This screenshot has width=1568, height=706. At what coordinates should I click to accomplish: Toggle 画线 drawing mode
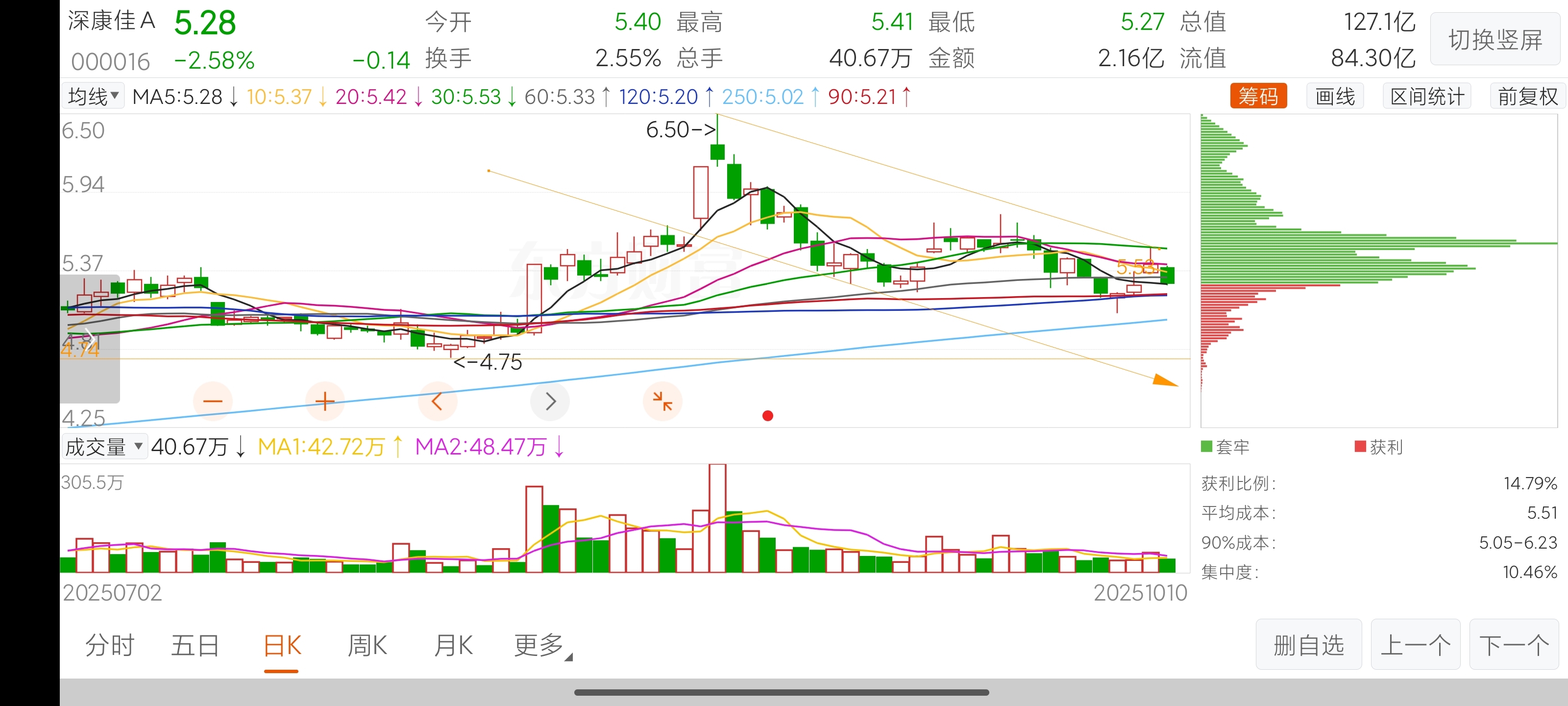1334,96
